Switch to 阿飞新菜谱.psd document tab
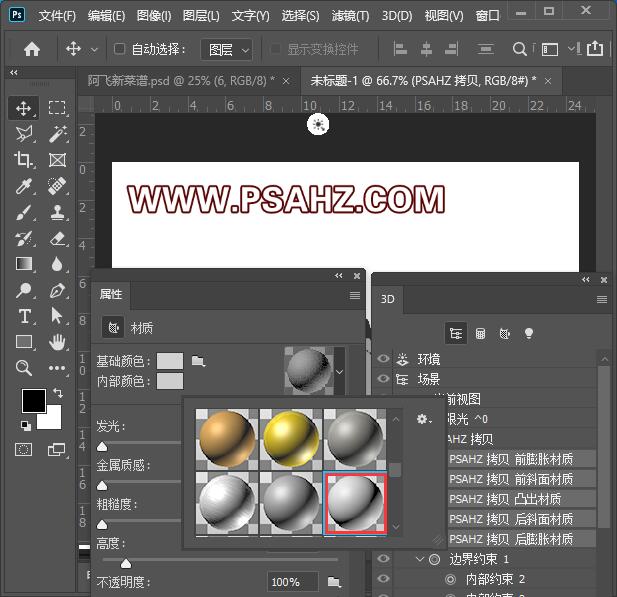The height and width of the screenshot is (597, 617). 181,81
